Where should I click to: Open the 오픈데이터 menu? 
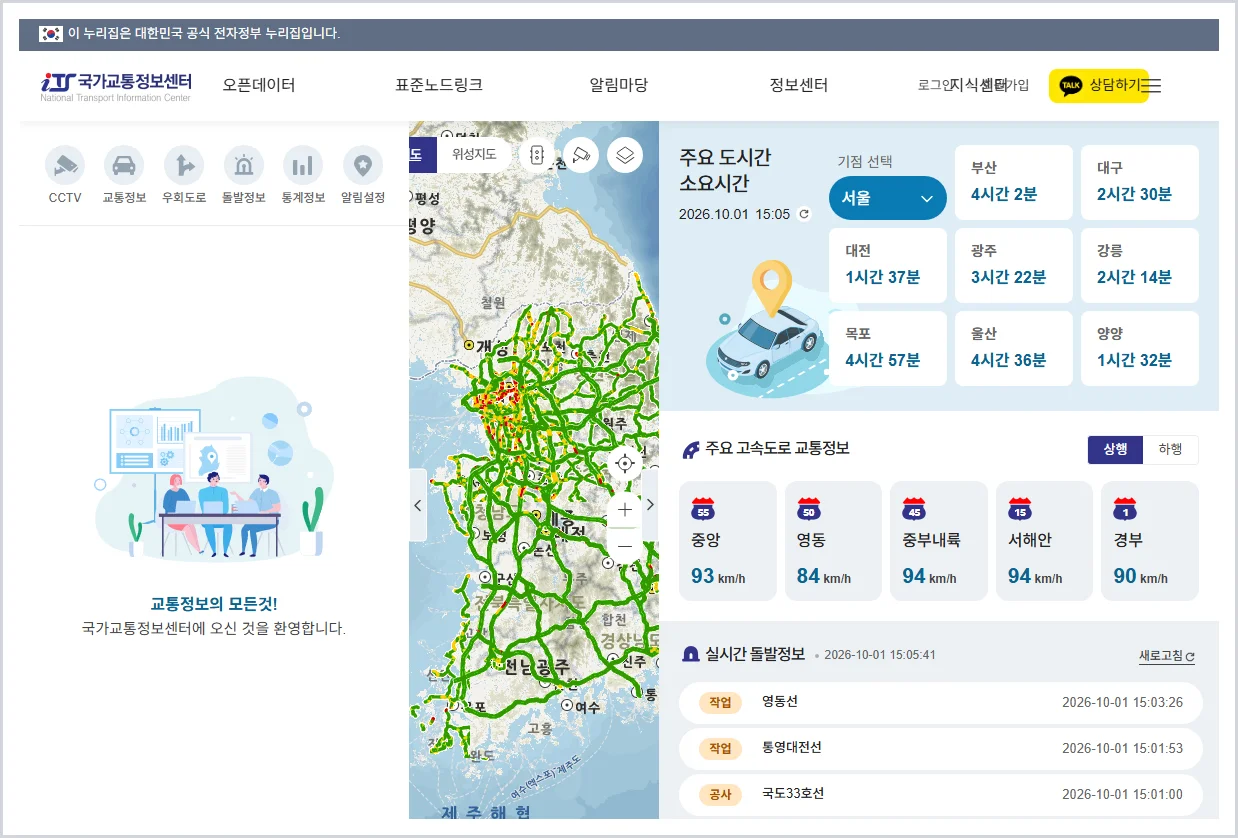tap(259, 86)
